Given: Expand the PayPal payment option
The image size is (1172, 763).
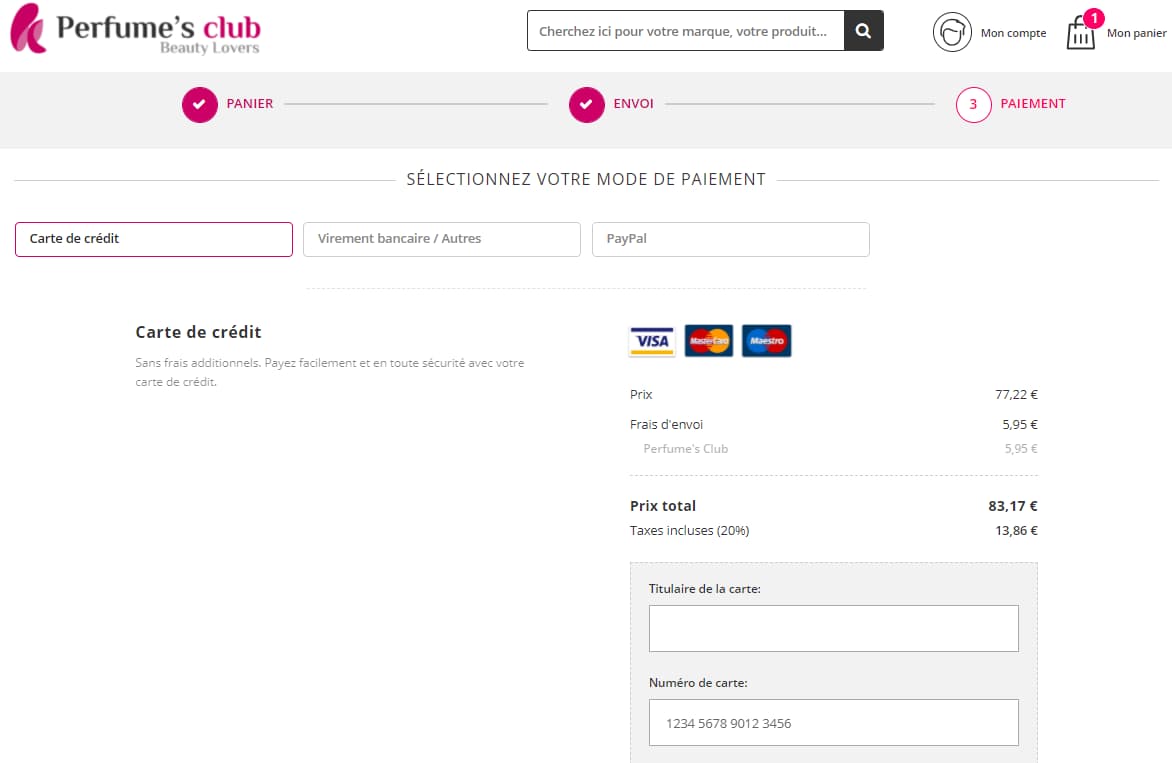Looking at the screenshot, I should coord(730,239).
